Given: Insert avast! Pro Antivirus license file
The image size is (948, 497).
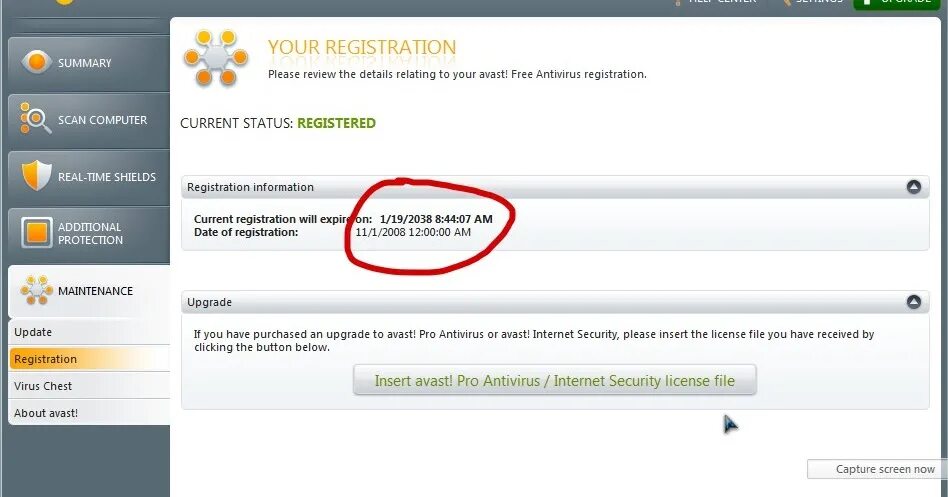Looking at the screenshot, I should [x=554, y=381].
